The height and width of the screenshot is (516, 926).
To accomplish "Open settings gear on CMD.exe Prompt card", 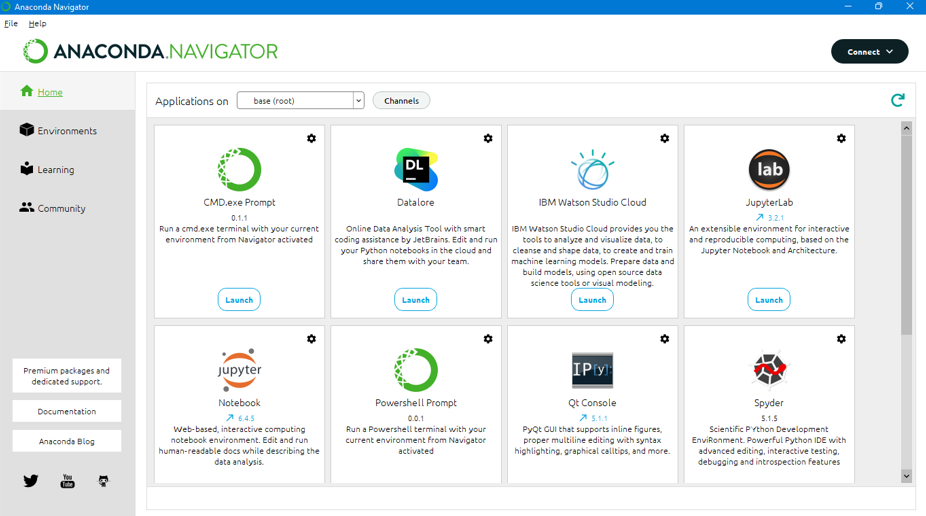I will click(311, 138).
